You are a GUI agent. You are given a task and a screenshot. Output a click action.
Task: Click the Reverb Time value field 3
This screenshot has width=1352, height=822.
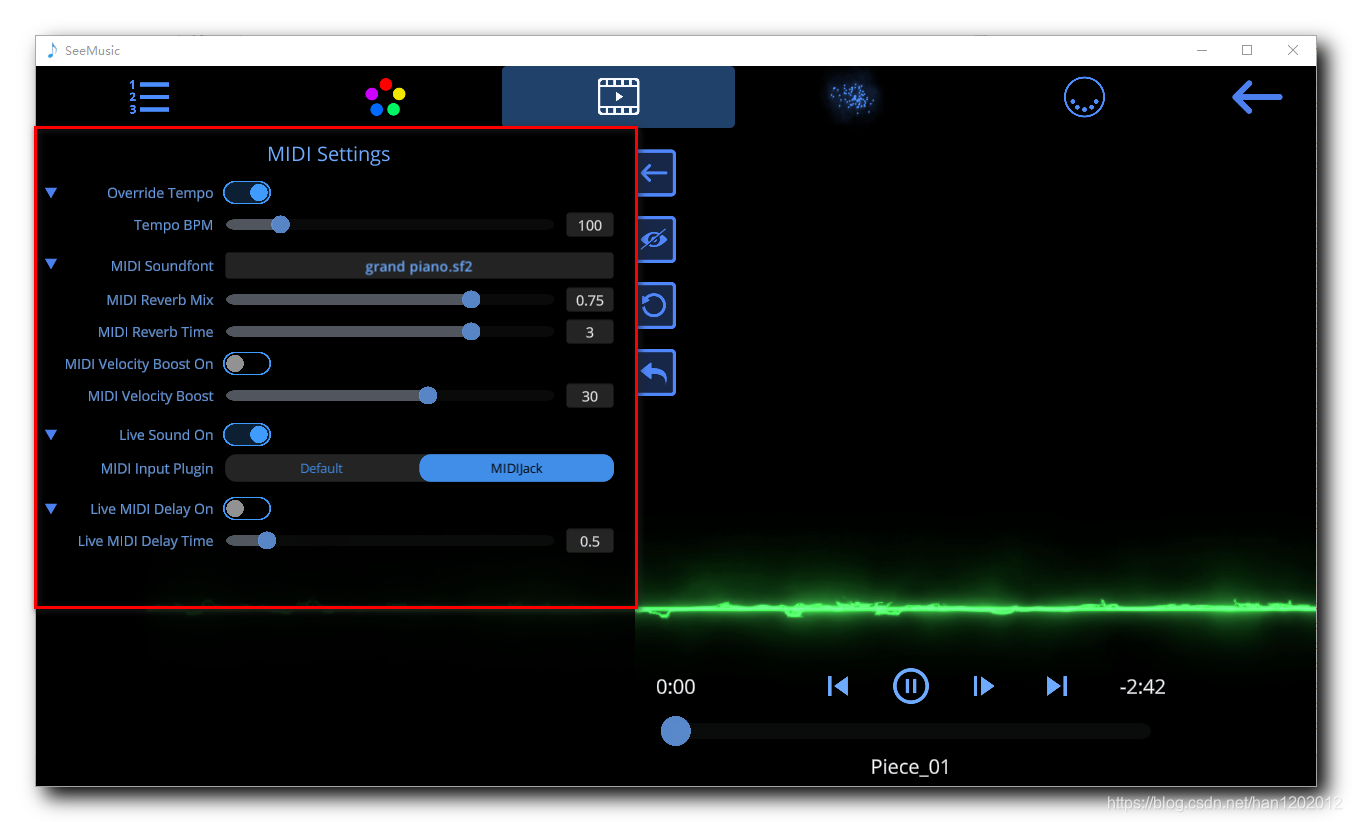pos(590,332)
